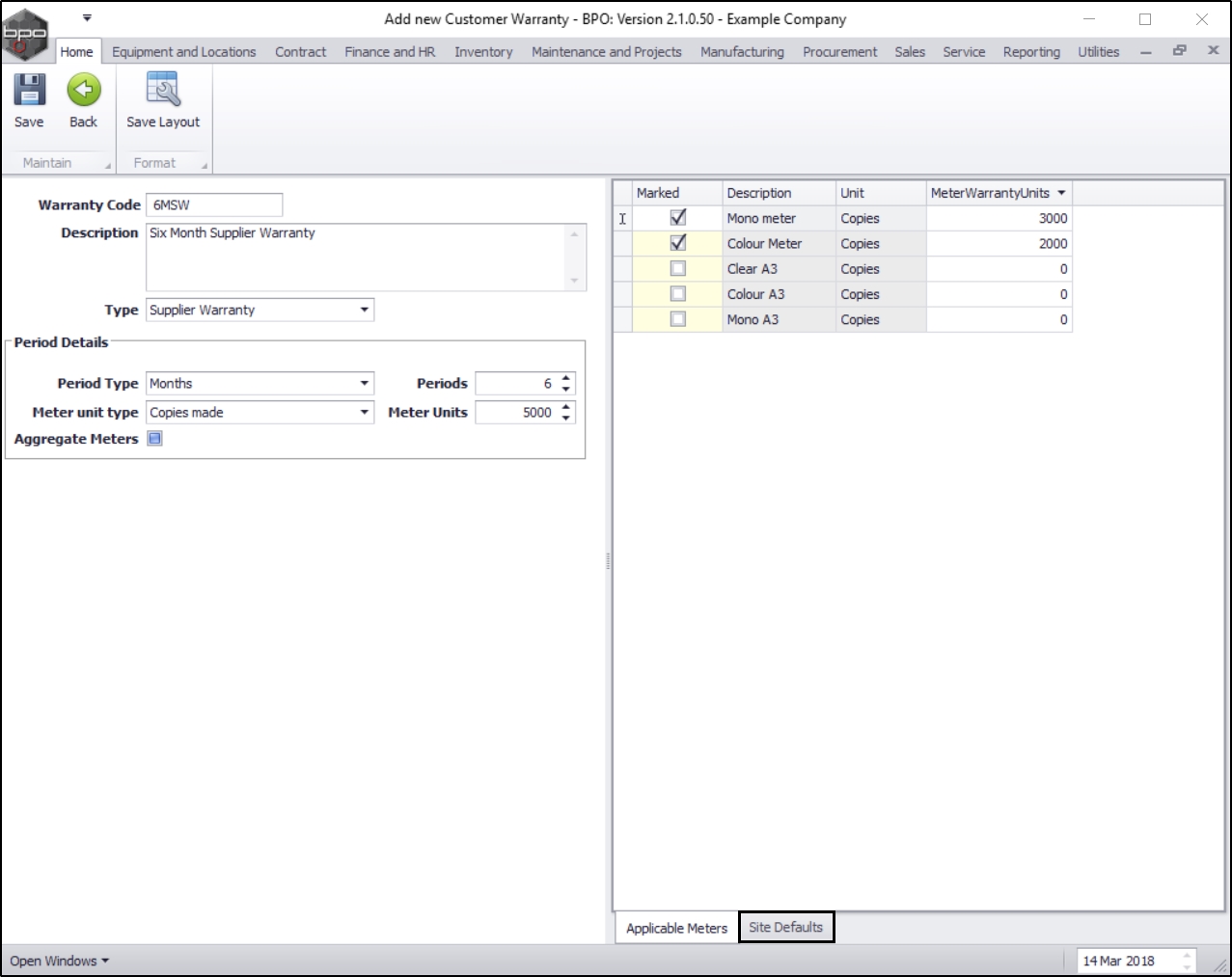This screenshot has height=977, width=1232.
Task: Open the Inventory tab
Action: pos(483,52)
